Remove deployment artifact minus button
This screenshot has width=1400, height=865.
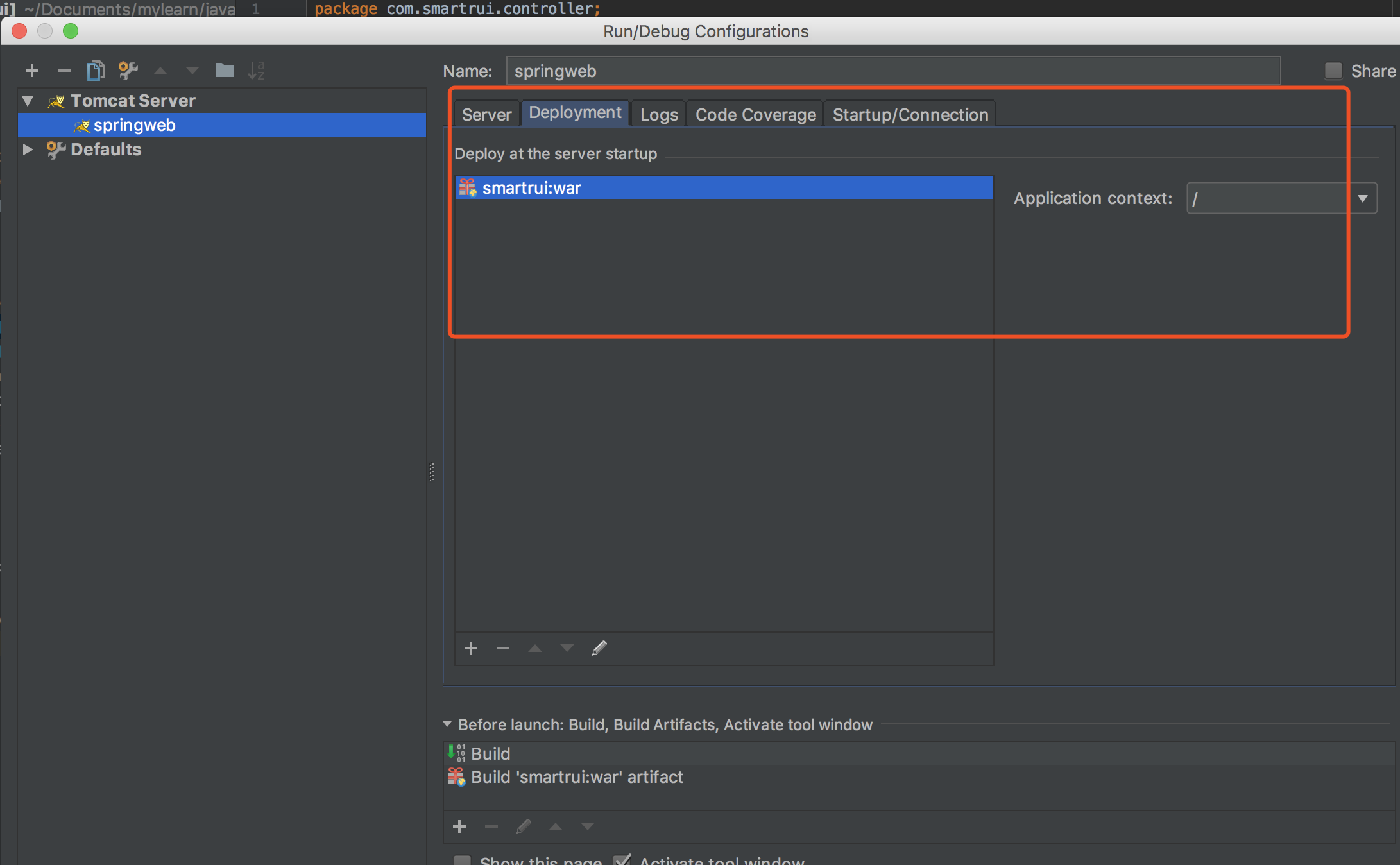(x=503, y=648)
